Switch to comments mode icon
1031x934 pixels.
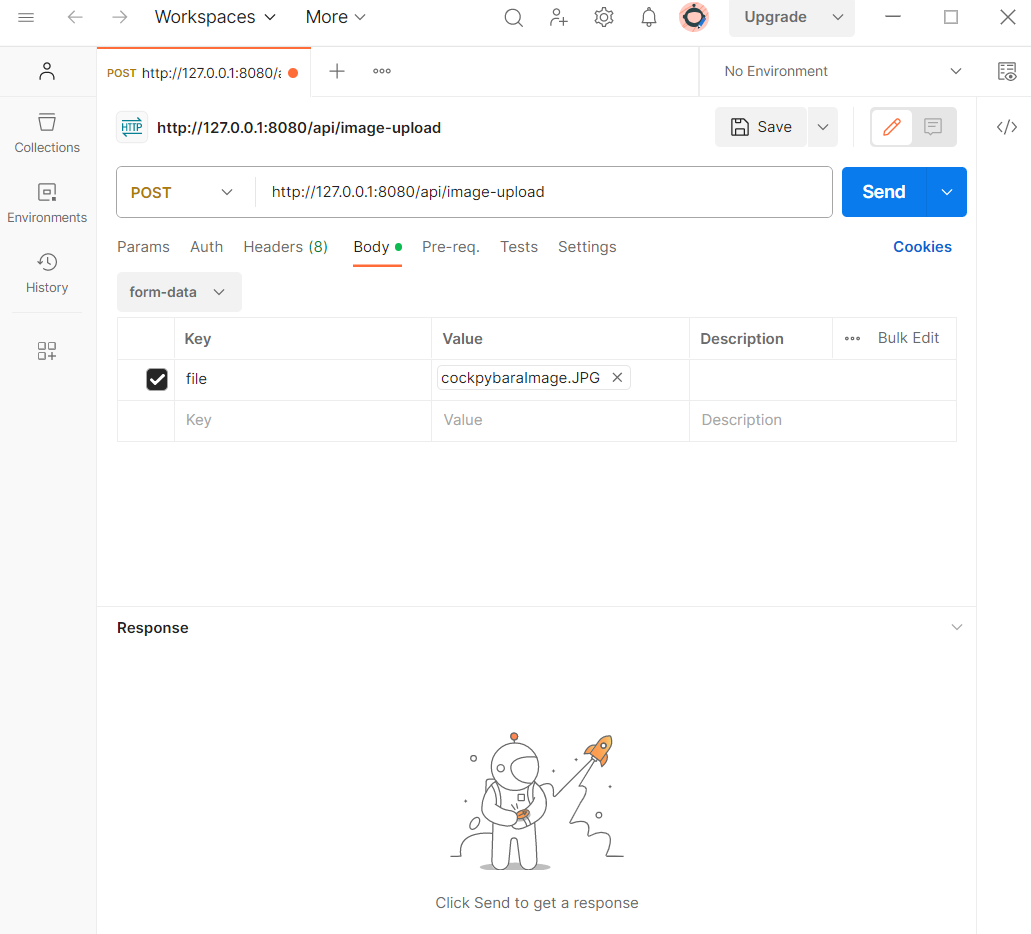click(932, 127)
